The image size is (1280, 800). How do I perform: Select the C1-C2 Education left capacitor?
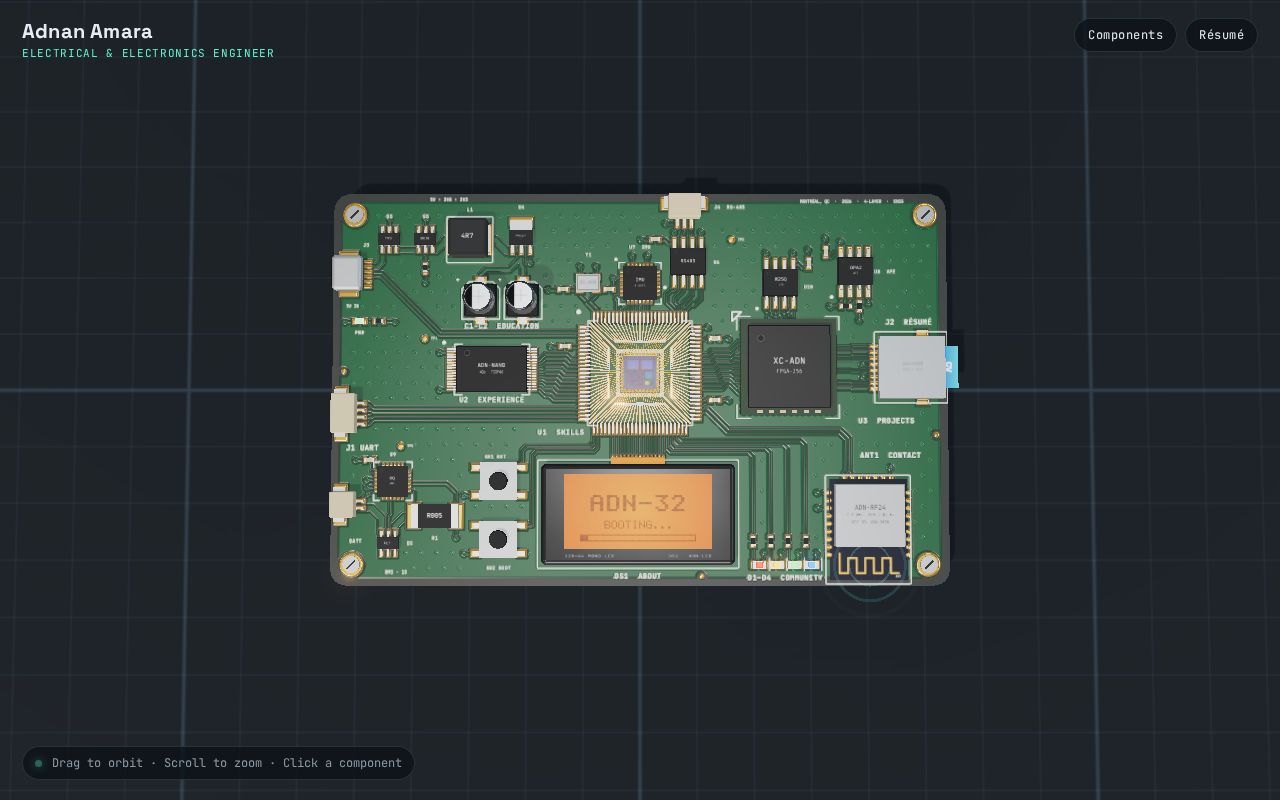point(479,298)
